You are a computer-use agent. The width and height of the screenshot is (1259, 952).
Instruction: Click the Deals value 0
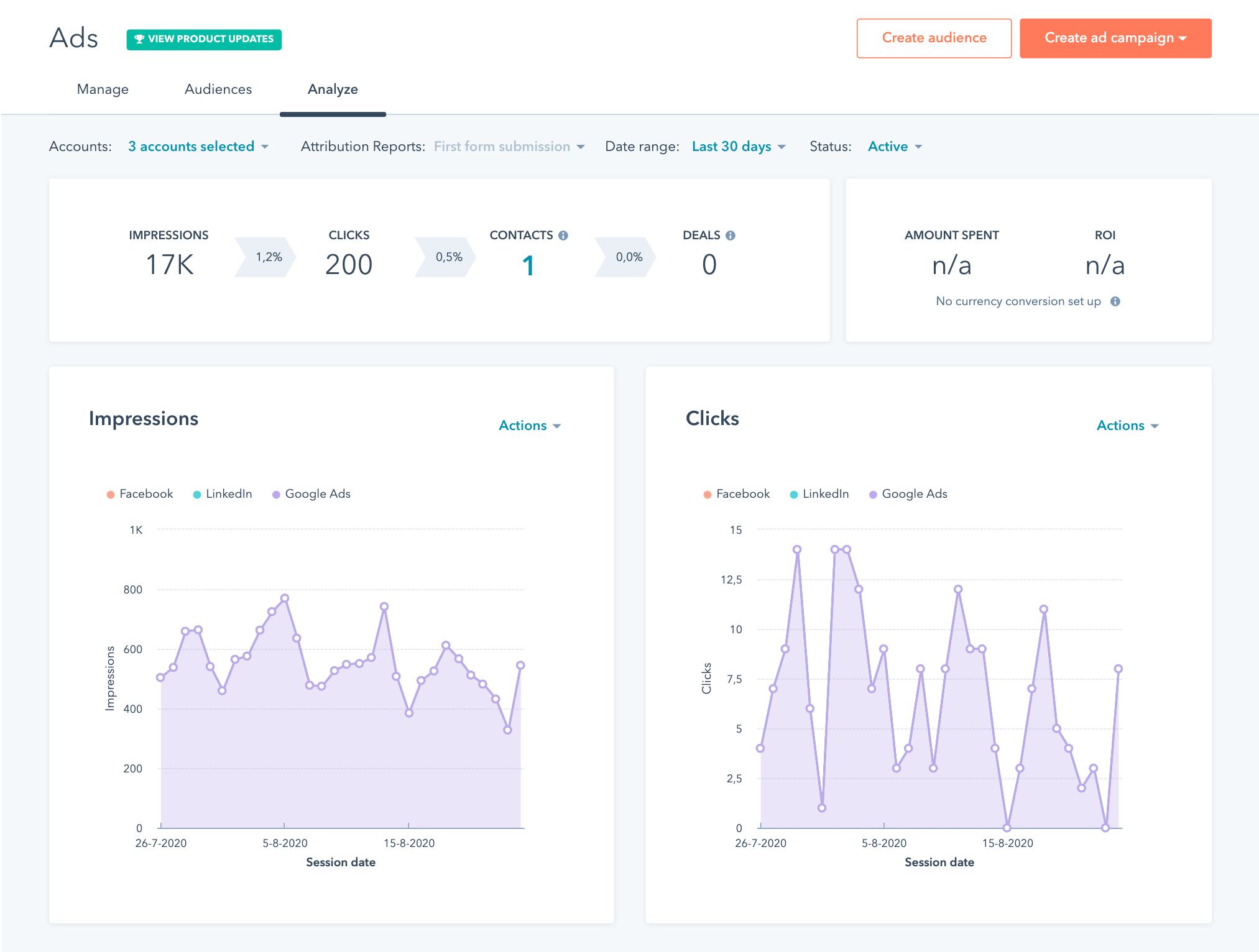[709, 265]
